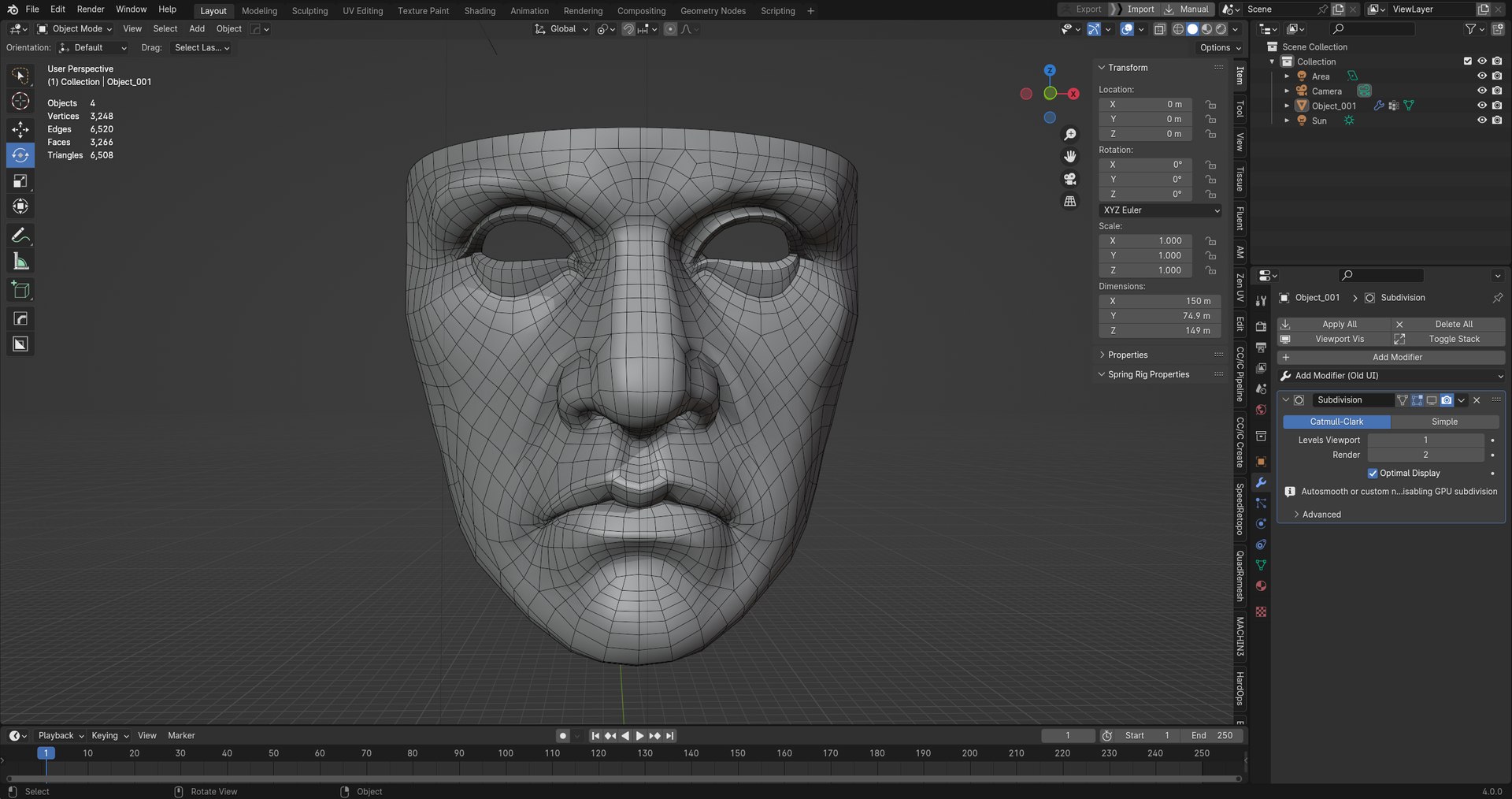Select the Move tool in left toolbar
Screen dimensions: 1512x799
pyautogui.click(x=20, y=129)
